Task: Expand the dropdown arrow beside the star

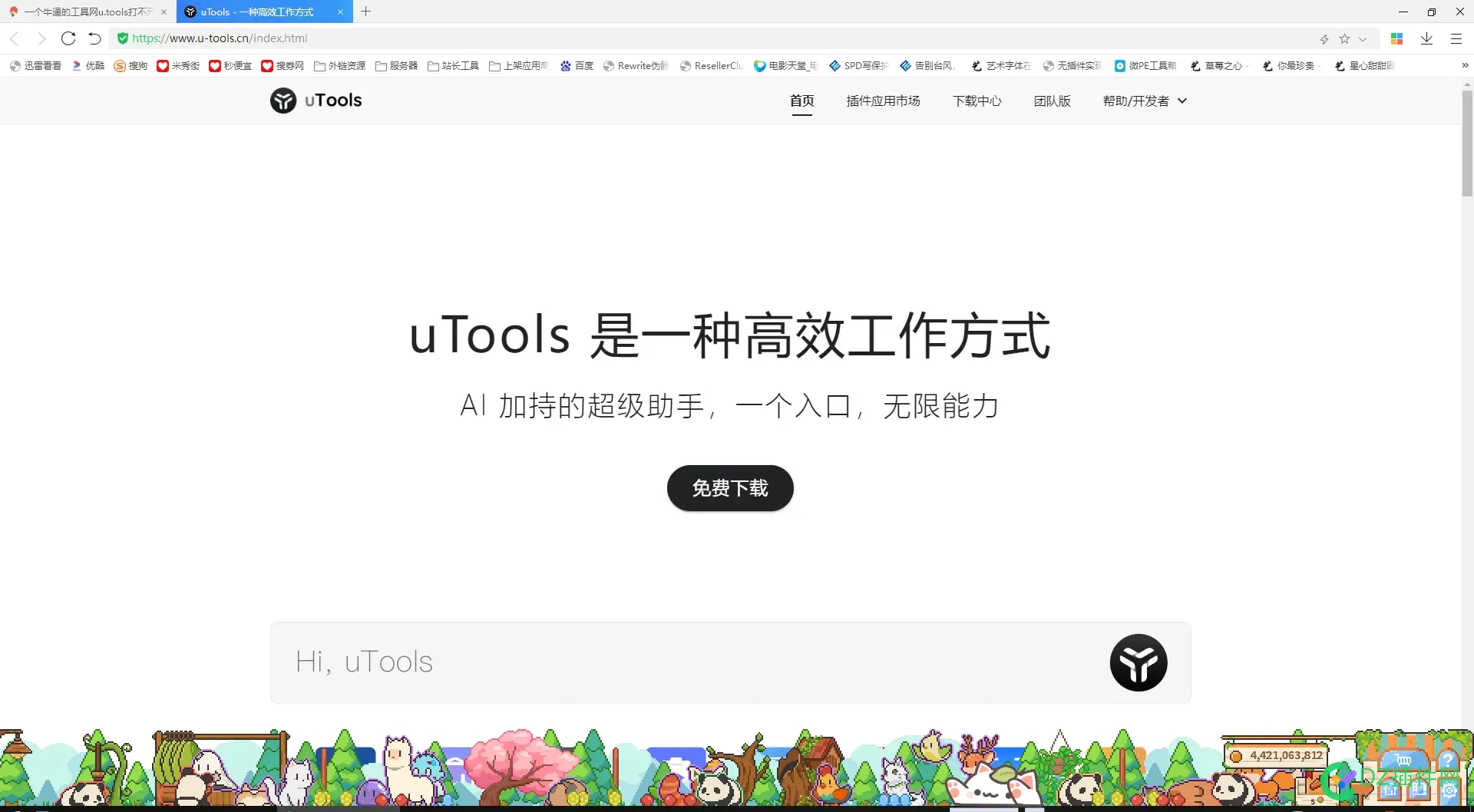Action: [1363, 39]
